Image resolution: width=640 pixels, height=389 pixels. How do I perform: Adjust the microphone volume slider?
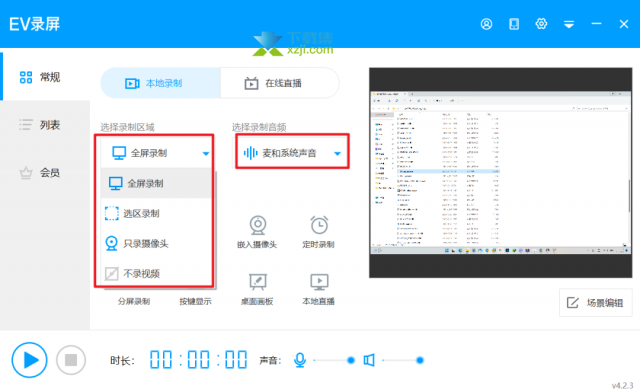(334, 360)
